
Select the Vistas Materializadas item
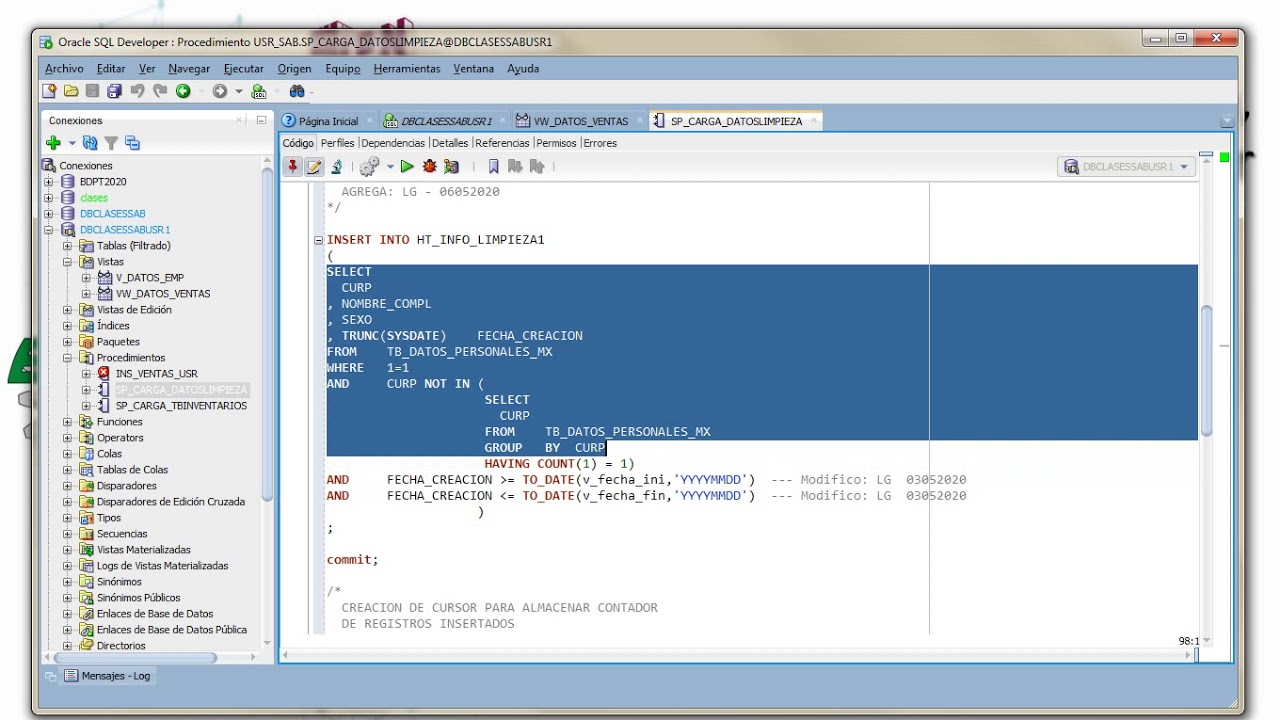click(x=143, y=550)
